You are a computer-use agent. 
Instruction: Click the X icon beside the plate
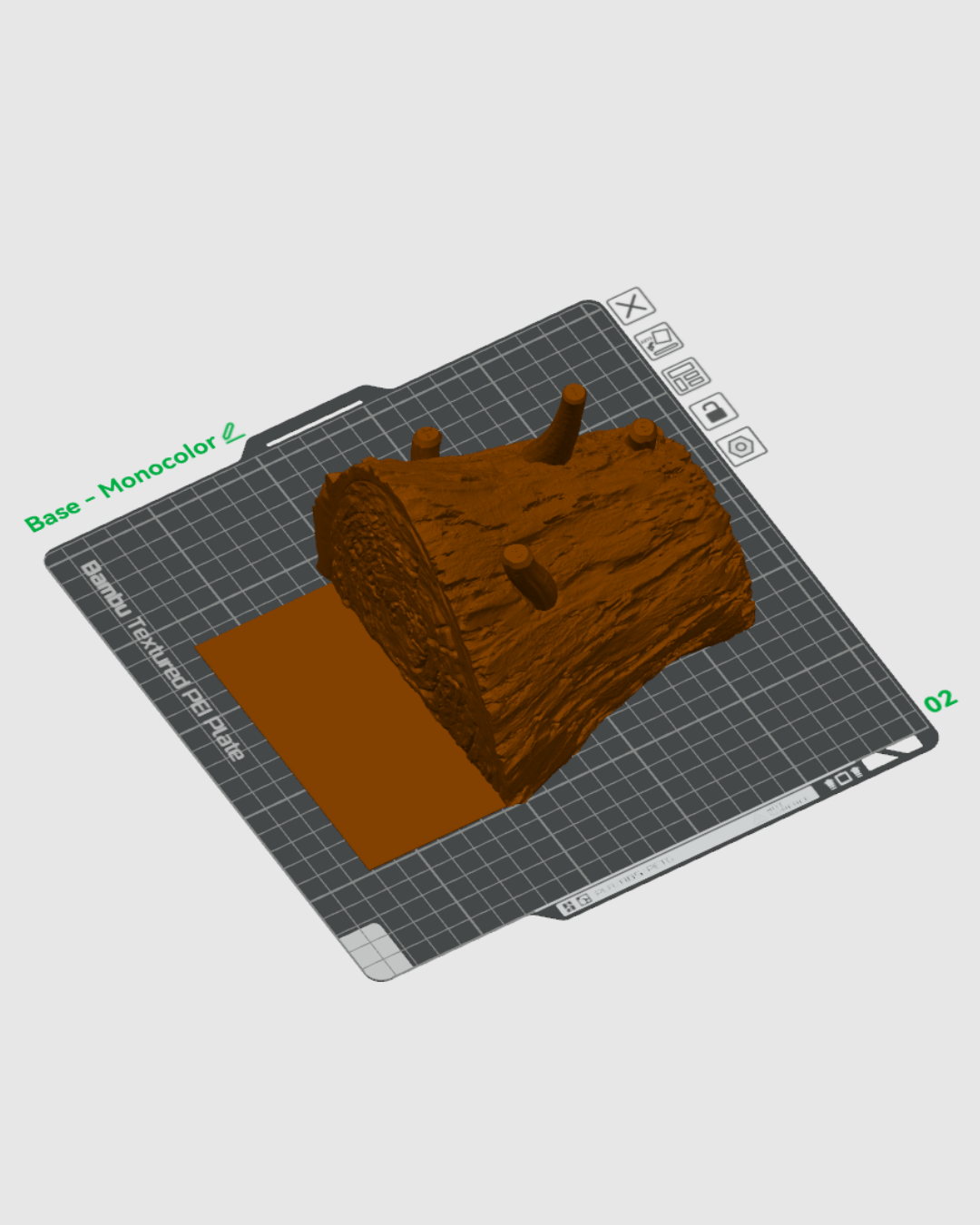[x=631, y=305]
